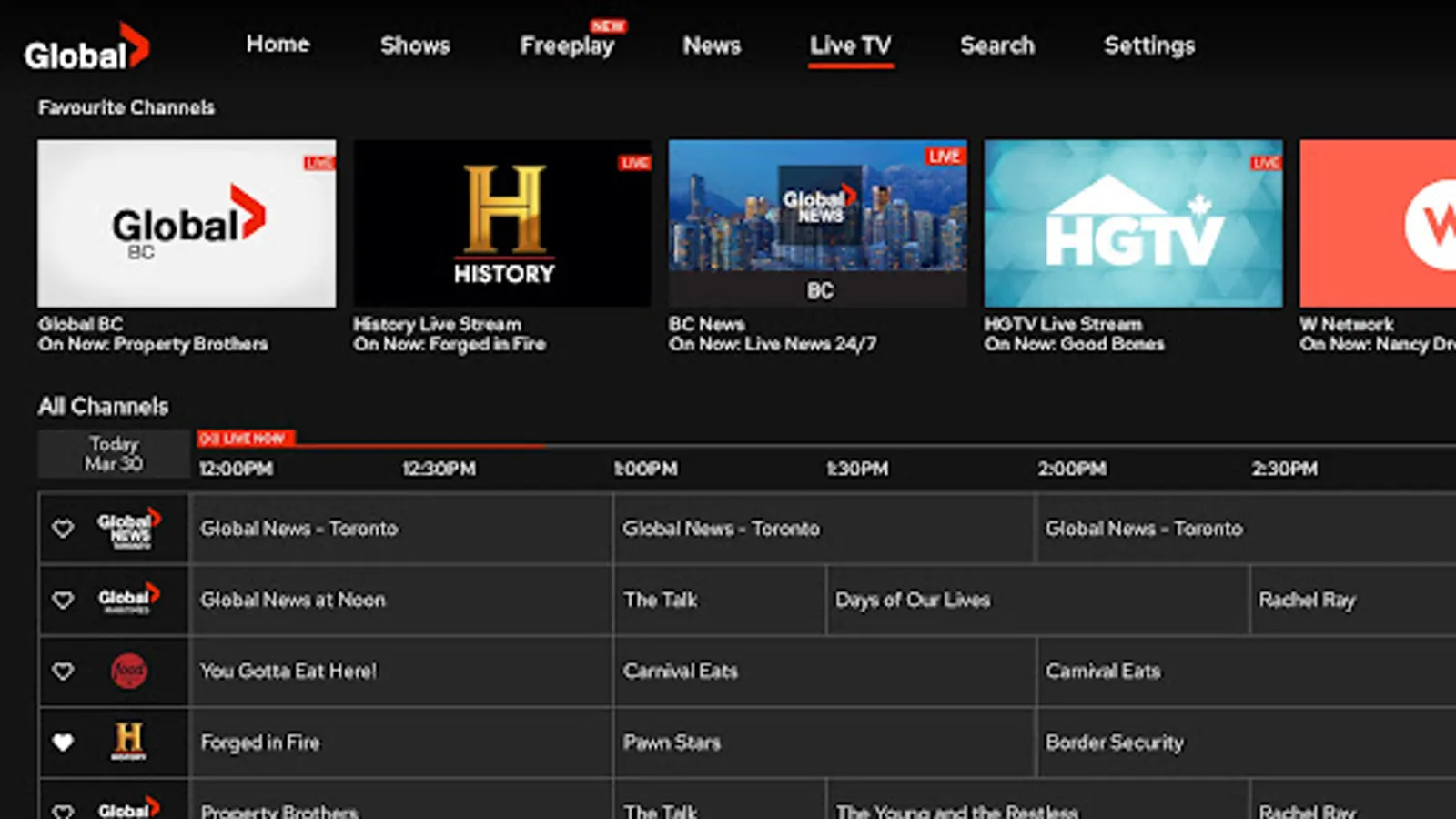Open the HGTV Live Stream thumbnail
The image size is (1456, 819).
point(1134,223)
